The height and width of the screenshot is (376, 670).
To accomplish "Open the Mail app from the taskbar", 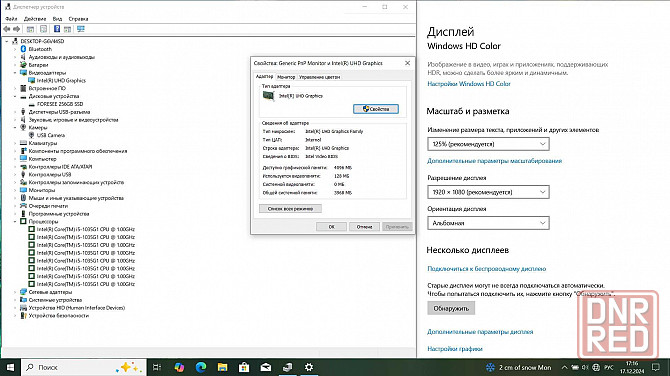I will point(266,367).
